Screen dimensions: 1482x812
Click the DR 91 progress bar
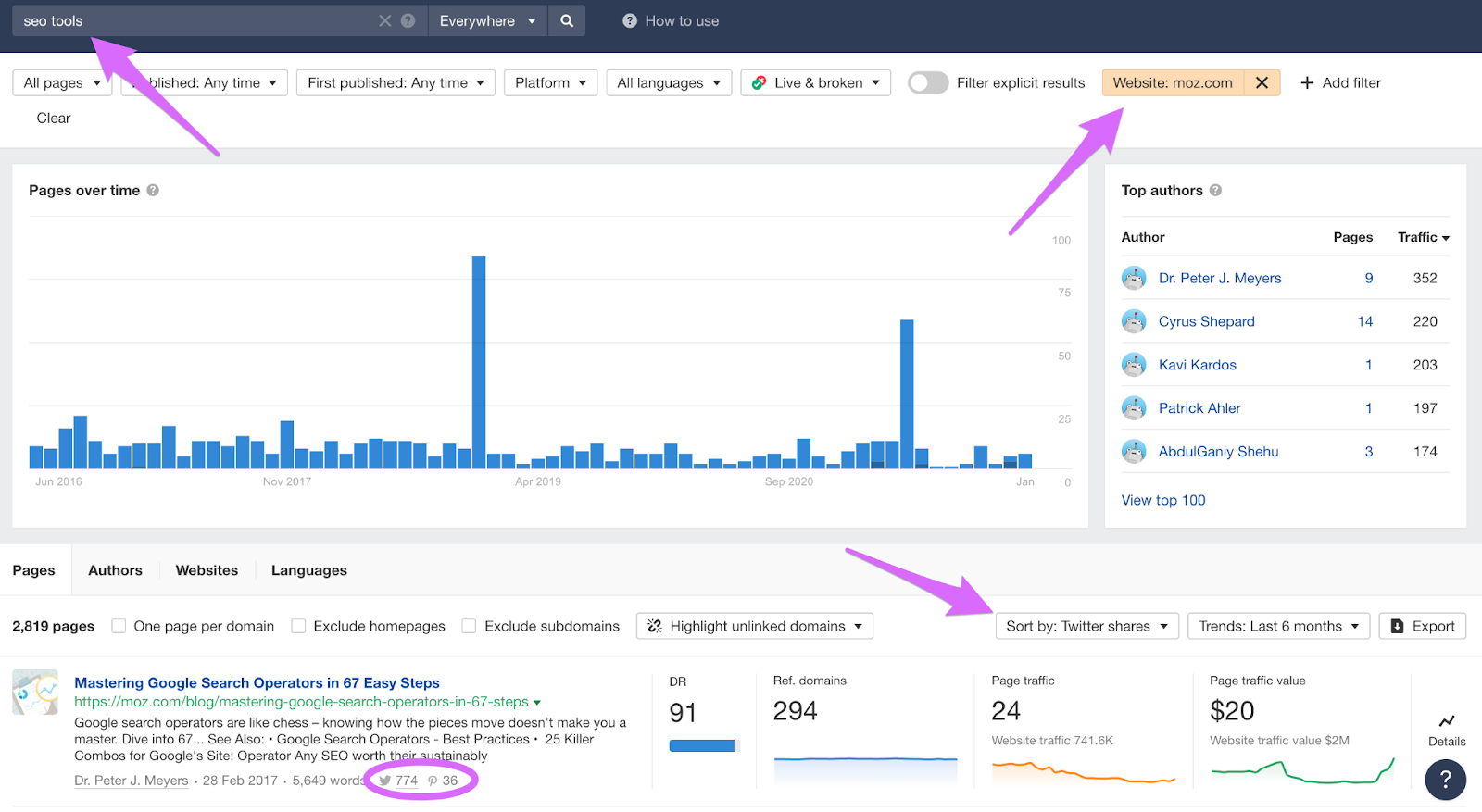pyautogui.click(x=703, y=745)
